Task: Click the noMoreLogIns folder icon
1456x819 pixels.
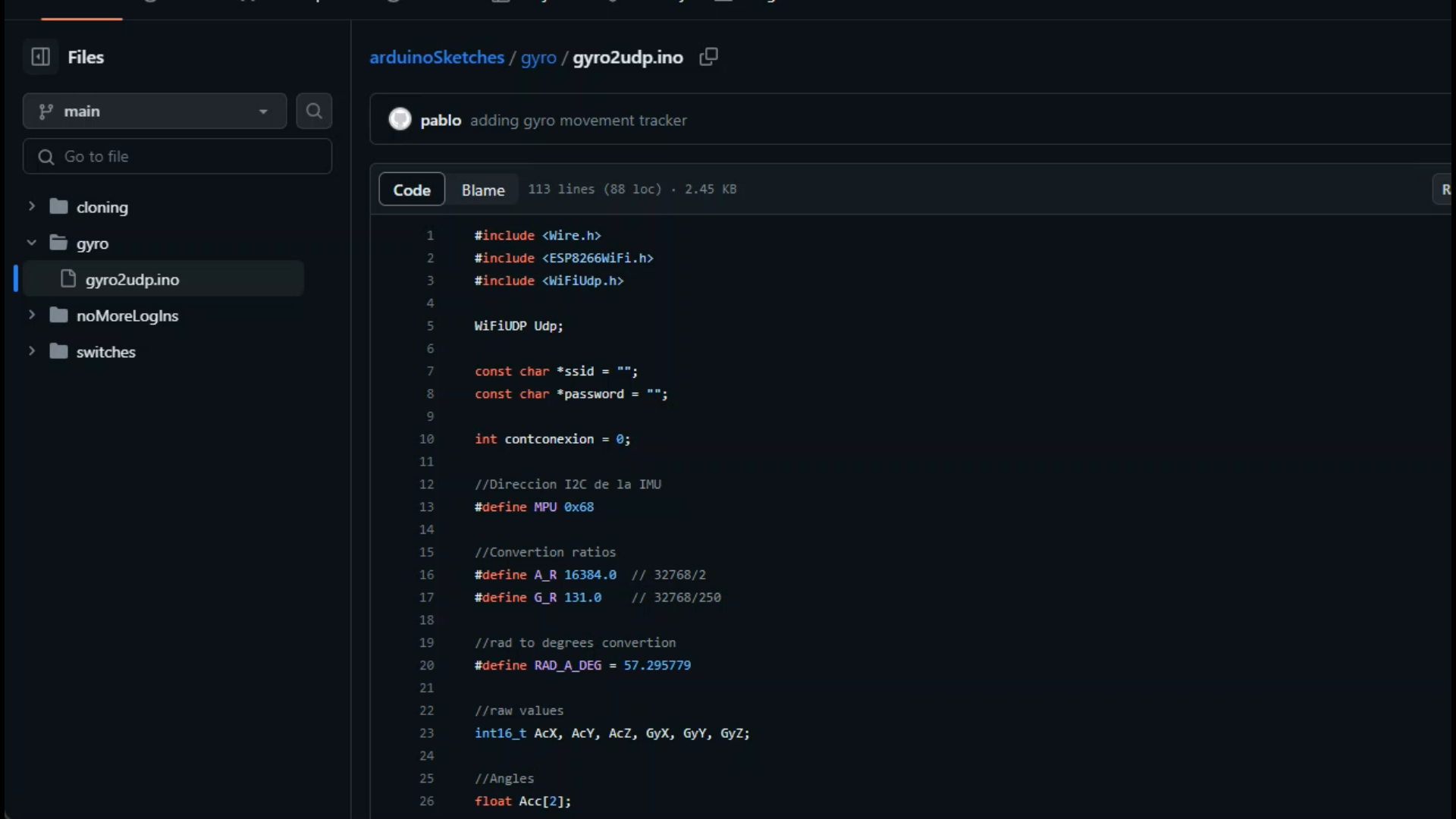Action: [x=58, y=315]
